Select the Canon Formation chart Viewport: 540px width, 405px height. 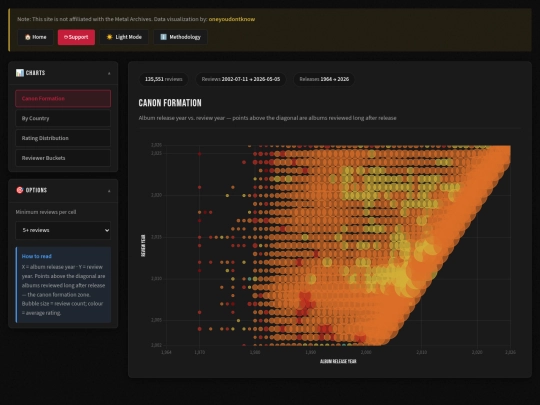click(63, 98)
